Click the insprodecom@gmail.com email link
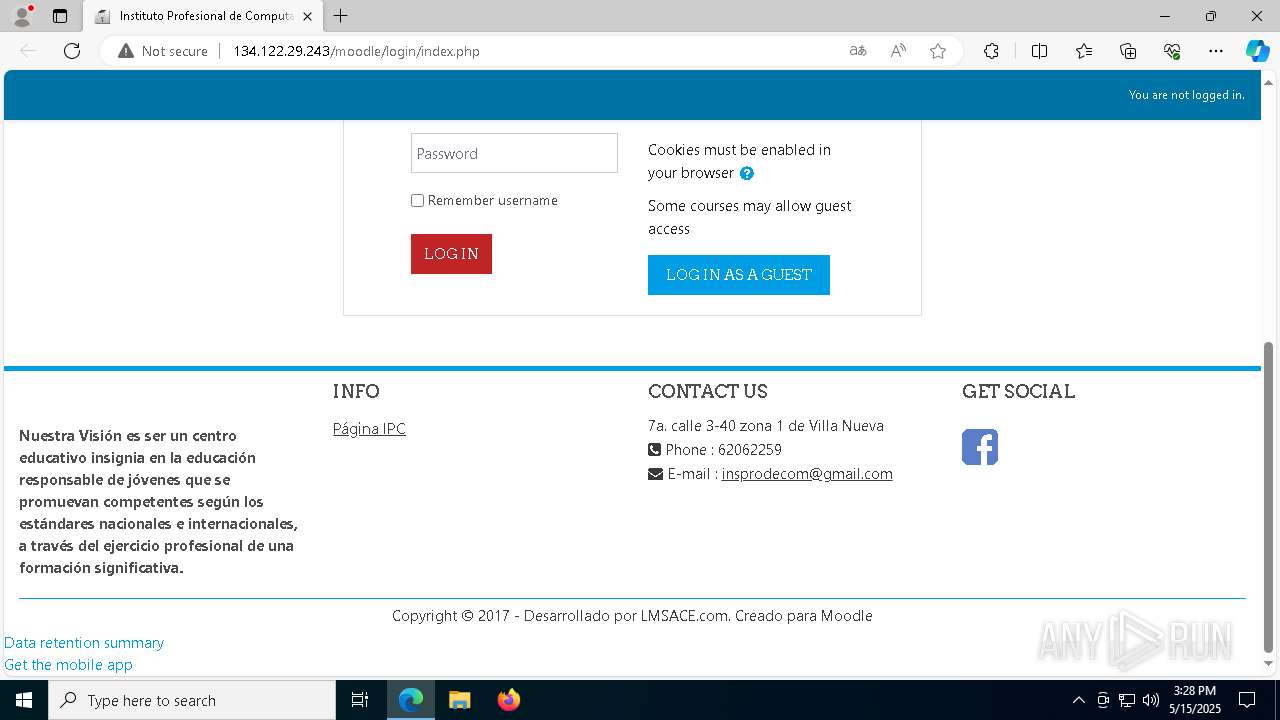The image size is (1280, 720). pos(807,474)
